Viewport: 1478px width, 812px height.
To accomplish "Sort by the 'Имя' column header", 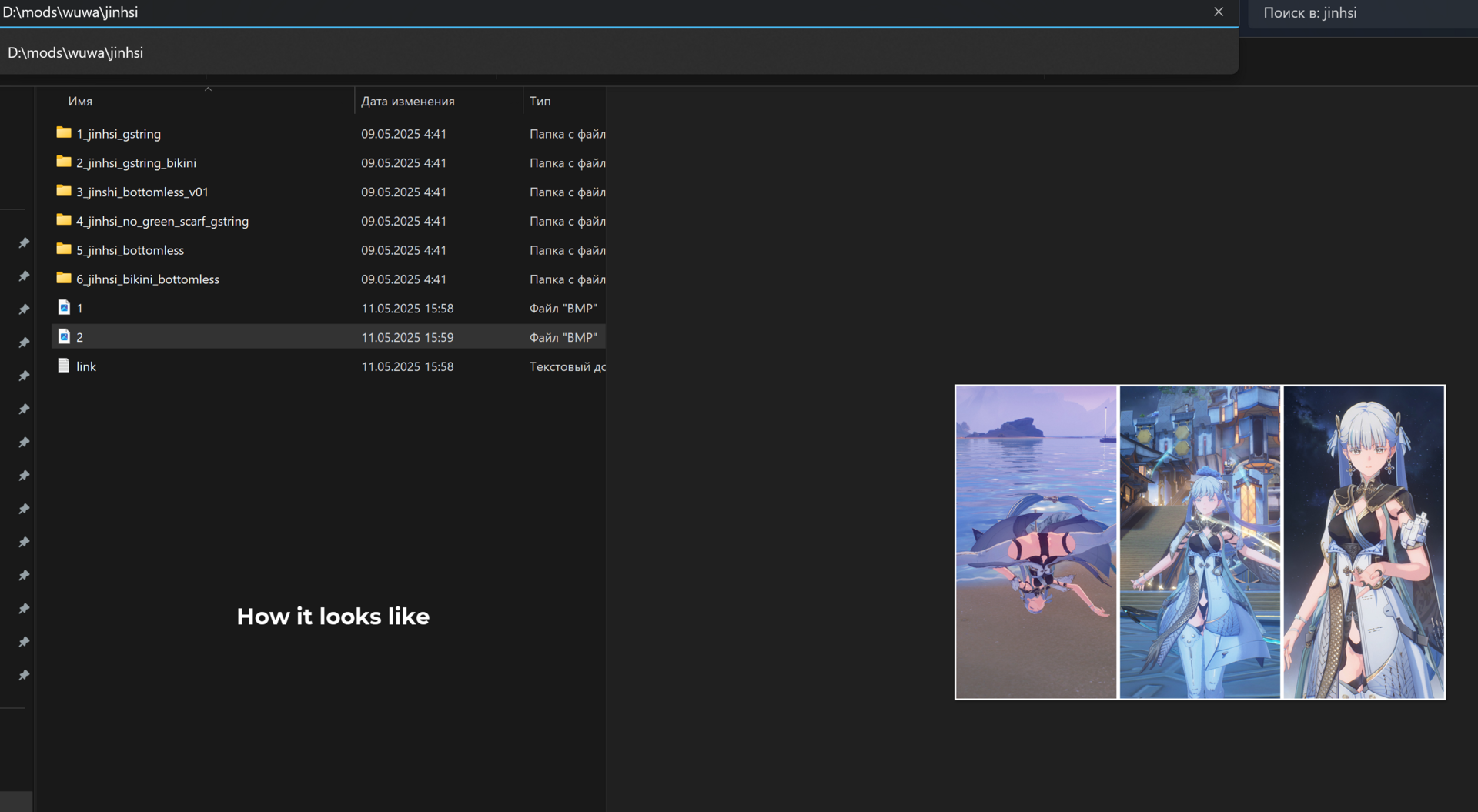I will point(80,101).
